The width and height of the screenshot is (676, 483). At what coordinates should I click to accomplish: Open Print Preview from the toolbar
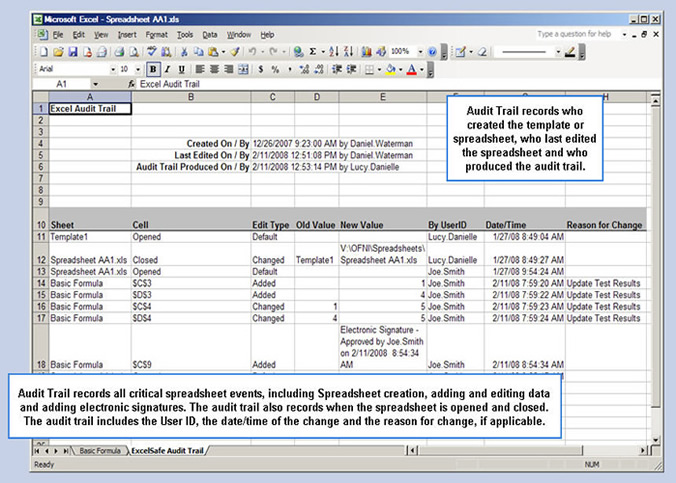(134, 52)
